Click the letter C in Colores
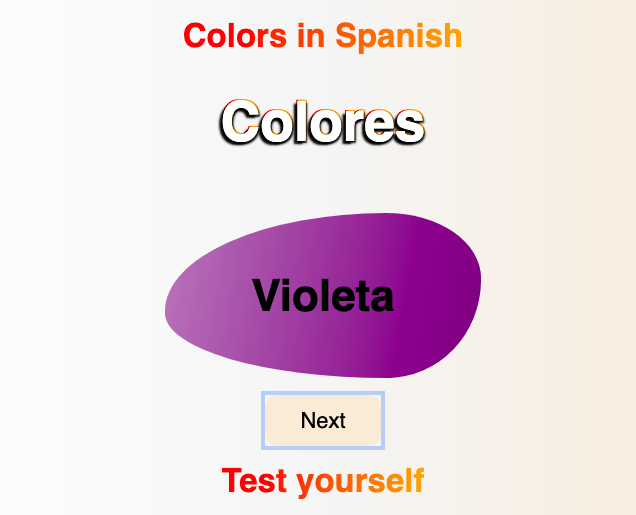The width and height of the screenshot is (636, 515). (x=239, y=122)
